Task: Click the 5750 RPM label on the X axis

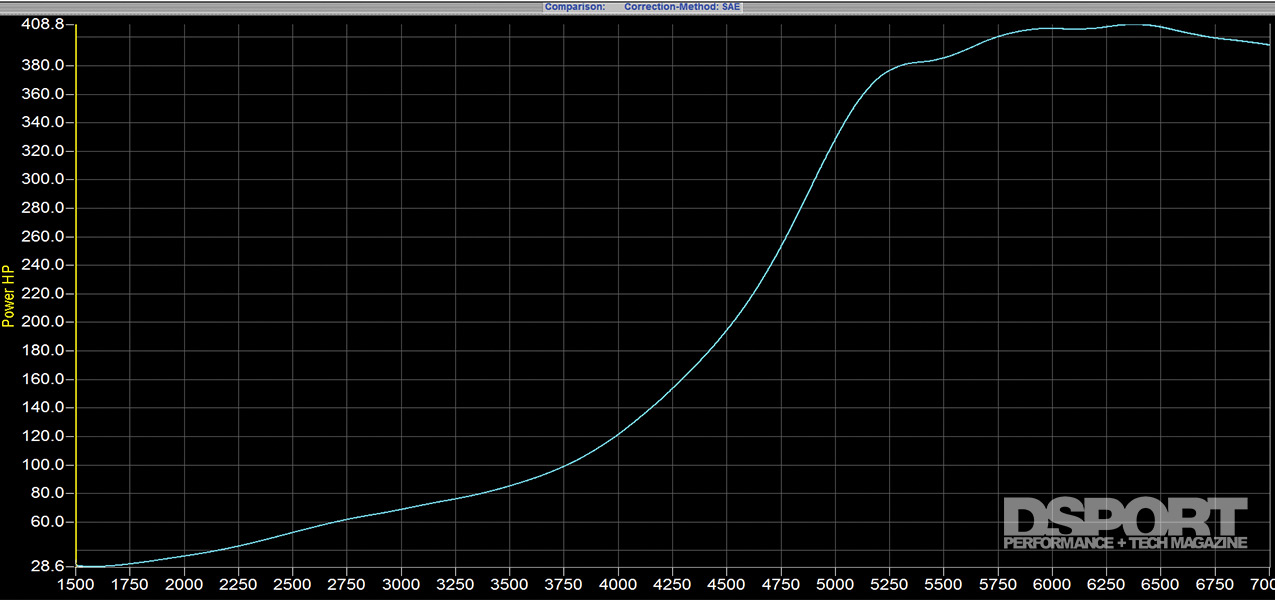Action: pyautogui.click(x=997, y=584)
